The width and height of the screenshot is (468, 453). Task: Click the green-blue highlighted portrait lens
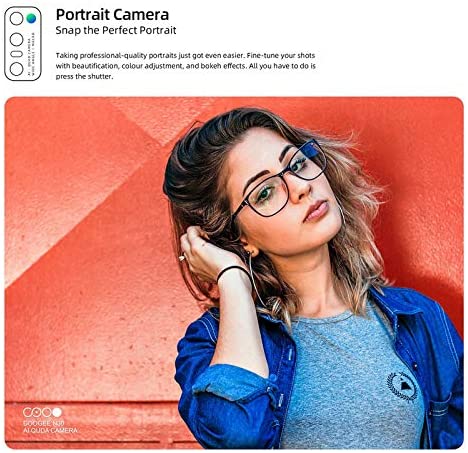[x=31, y=18]
